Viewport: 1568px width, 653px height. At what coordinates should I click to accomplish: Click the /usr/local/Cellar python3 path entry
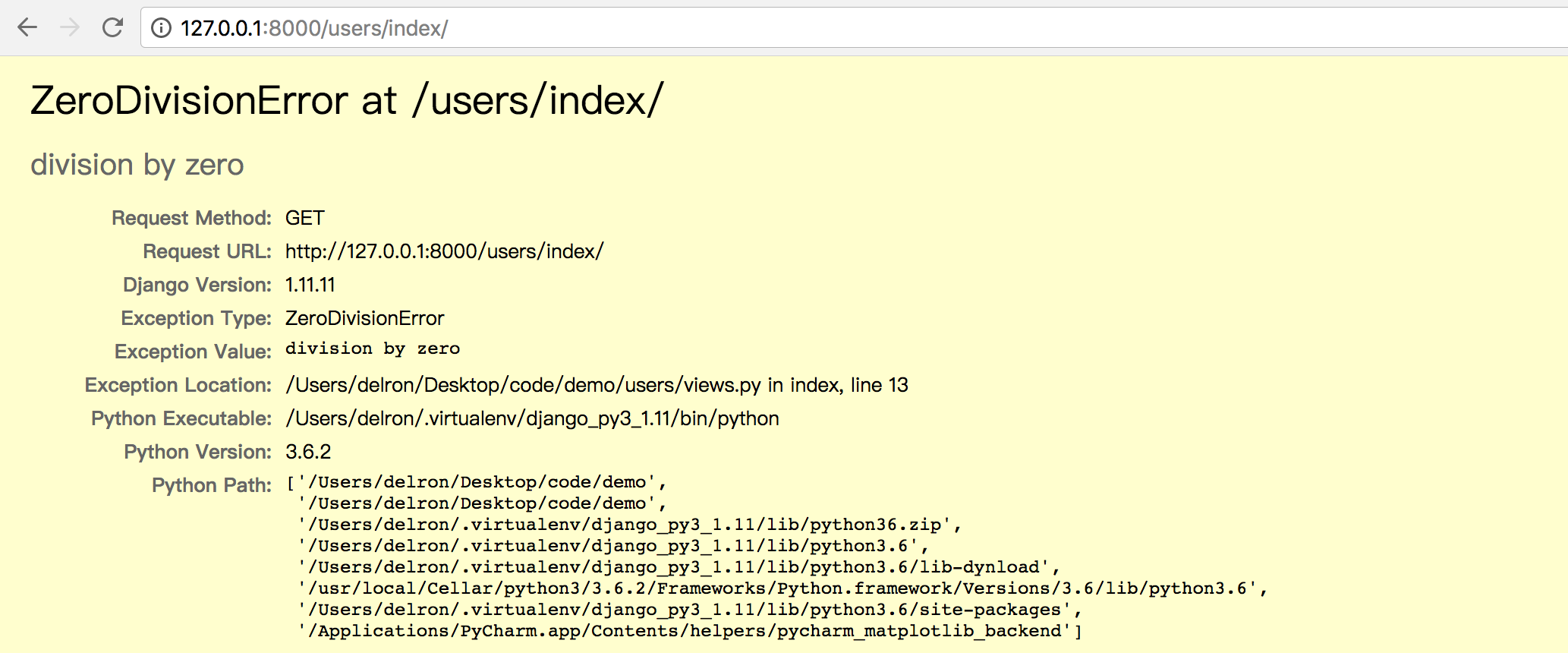click(782, 588)
